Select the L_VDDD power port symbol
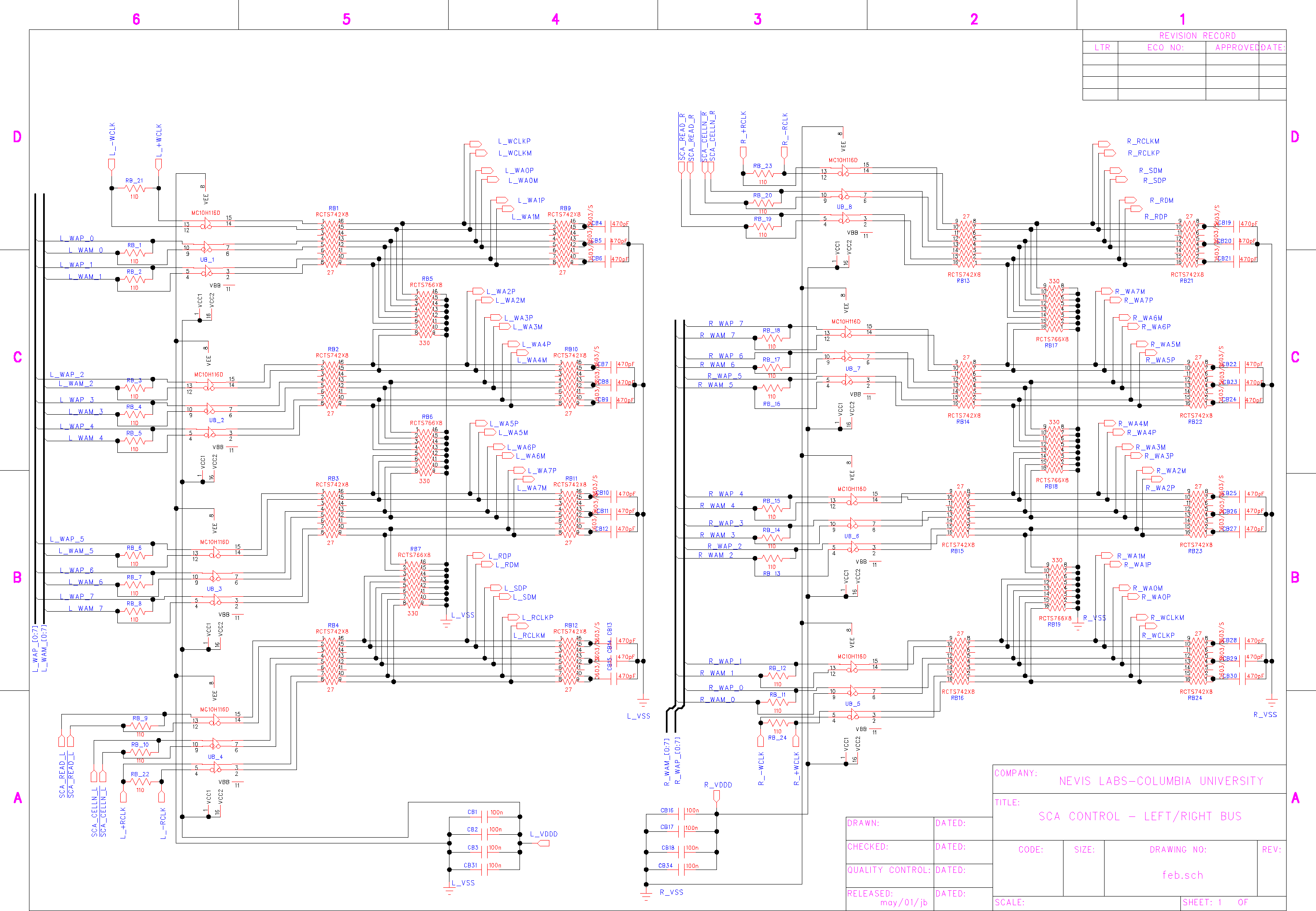 [543, 843]
